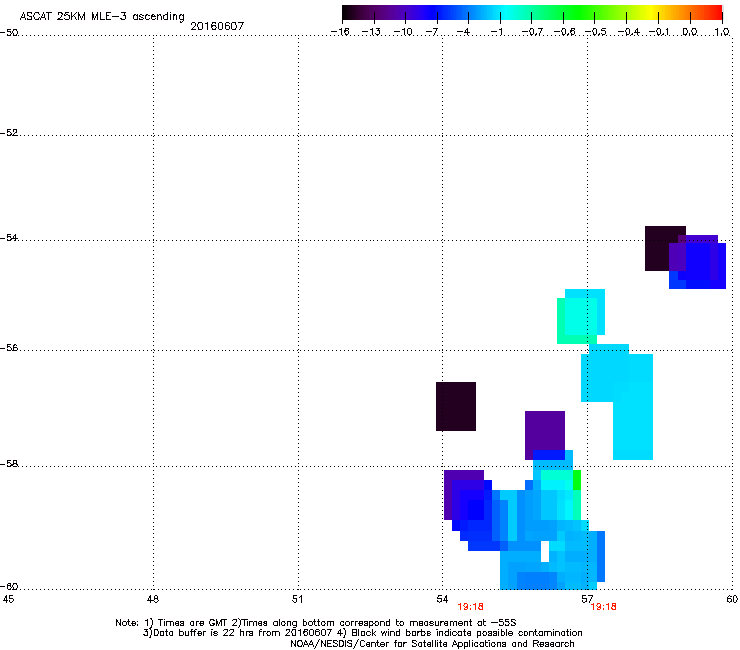Screen dimensions: 740x650
Task: Click color bar label 0.0
Action: 690,32
